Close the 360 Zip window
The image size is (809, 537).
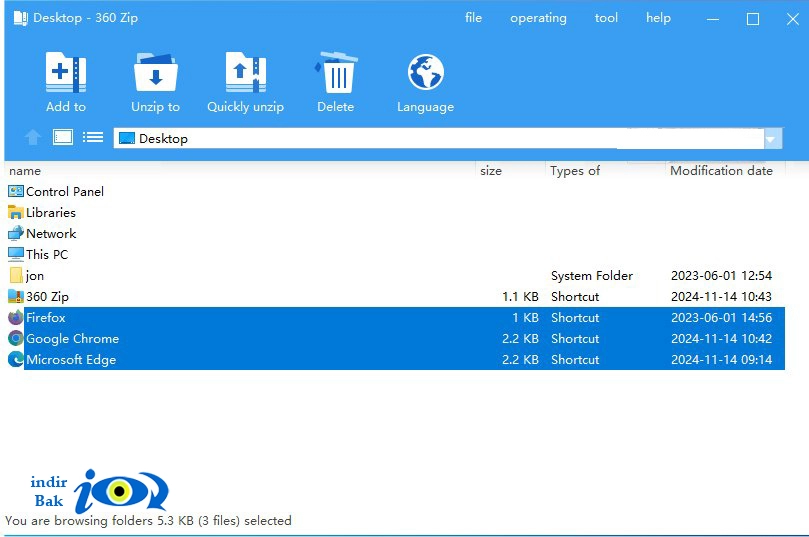point(792,19)
